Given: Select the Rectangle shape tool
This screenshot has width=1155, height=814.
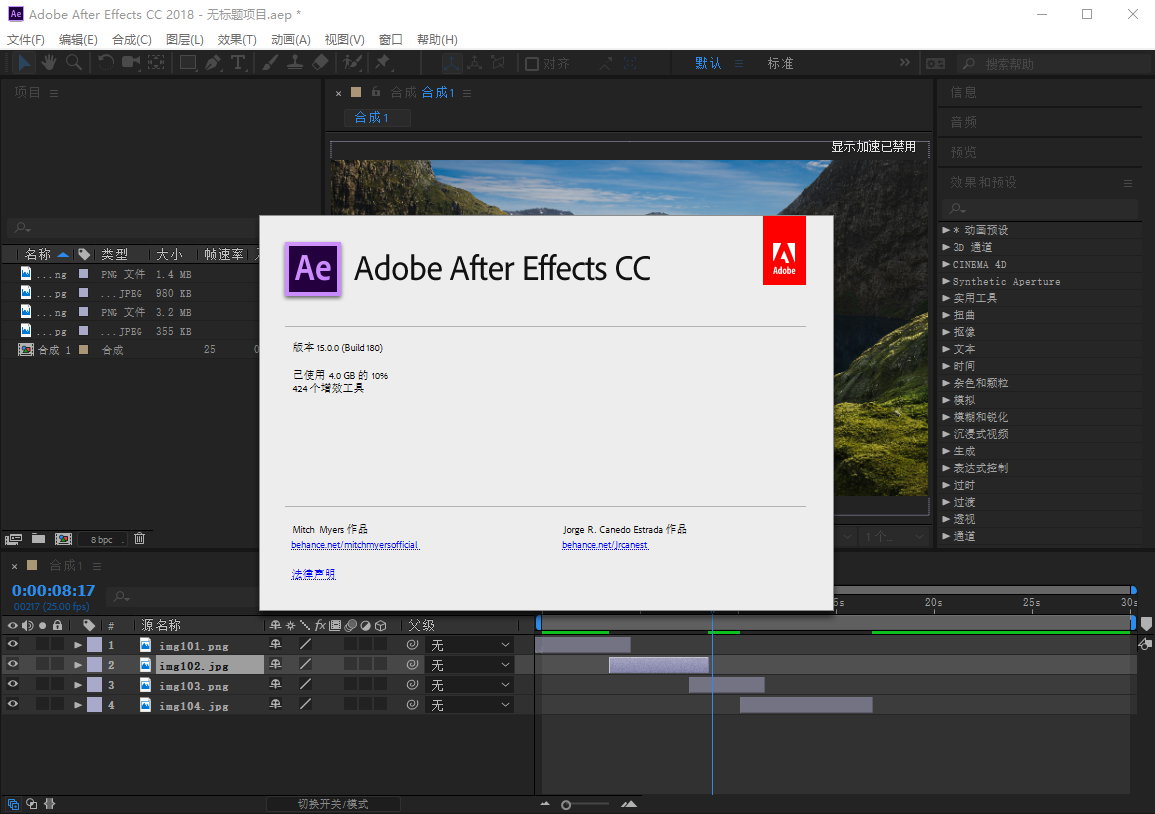Looking at the screenshot, I should (188, 63).
